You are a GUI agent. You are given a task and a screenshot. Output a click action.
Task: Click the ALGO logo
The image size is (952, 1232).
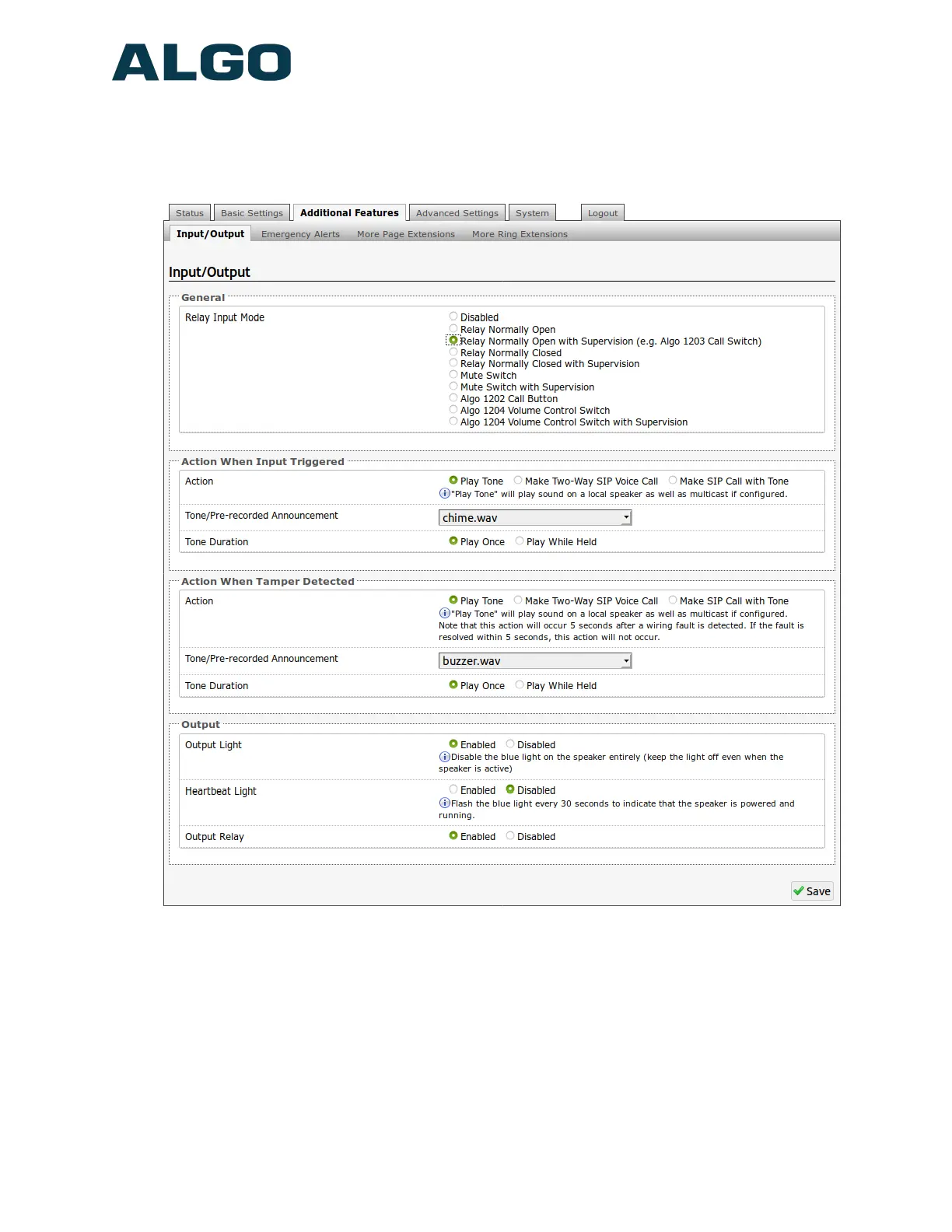[x=201, y=62]
